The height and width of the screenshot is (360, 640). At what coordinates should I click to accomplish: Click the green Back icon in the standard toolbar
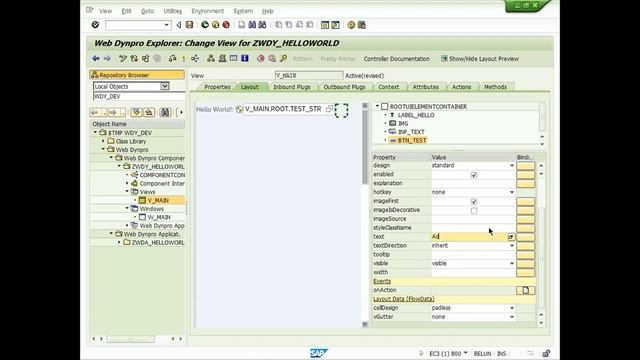coord(205,25)
